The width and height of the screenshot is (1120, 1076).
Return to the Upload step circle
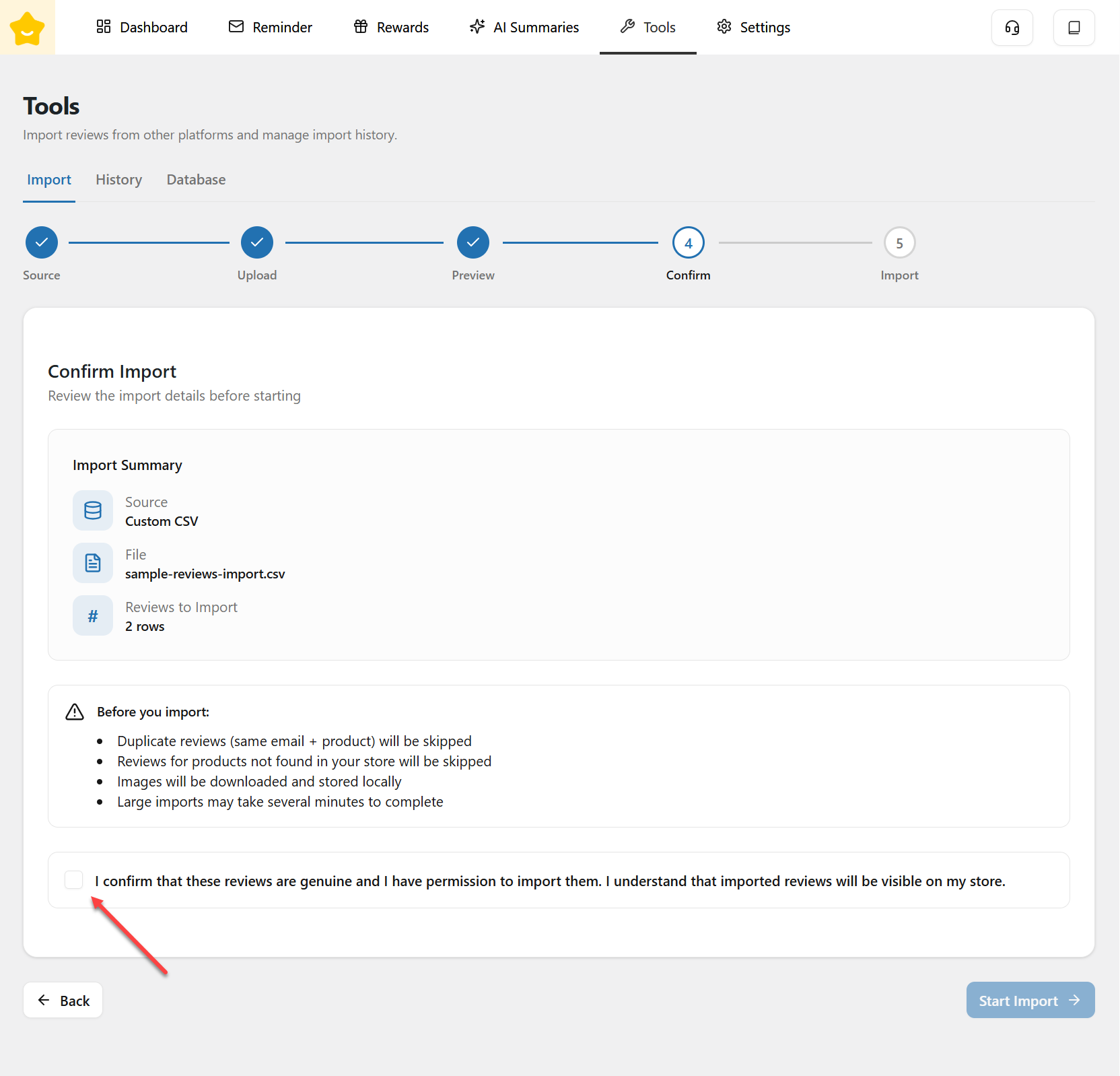257,242
